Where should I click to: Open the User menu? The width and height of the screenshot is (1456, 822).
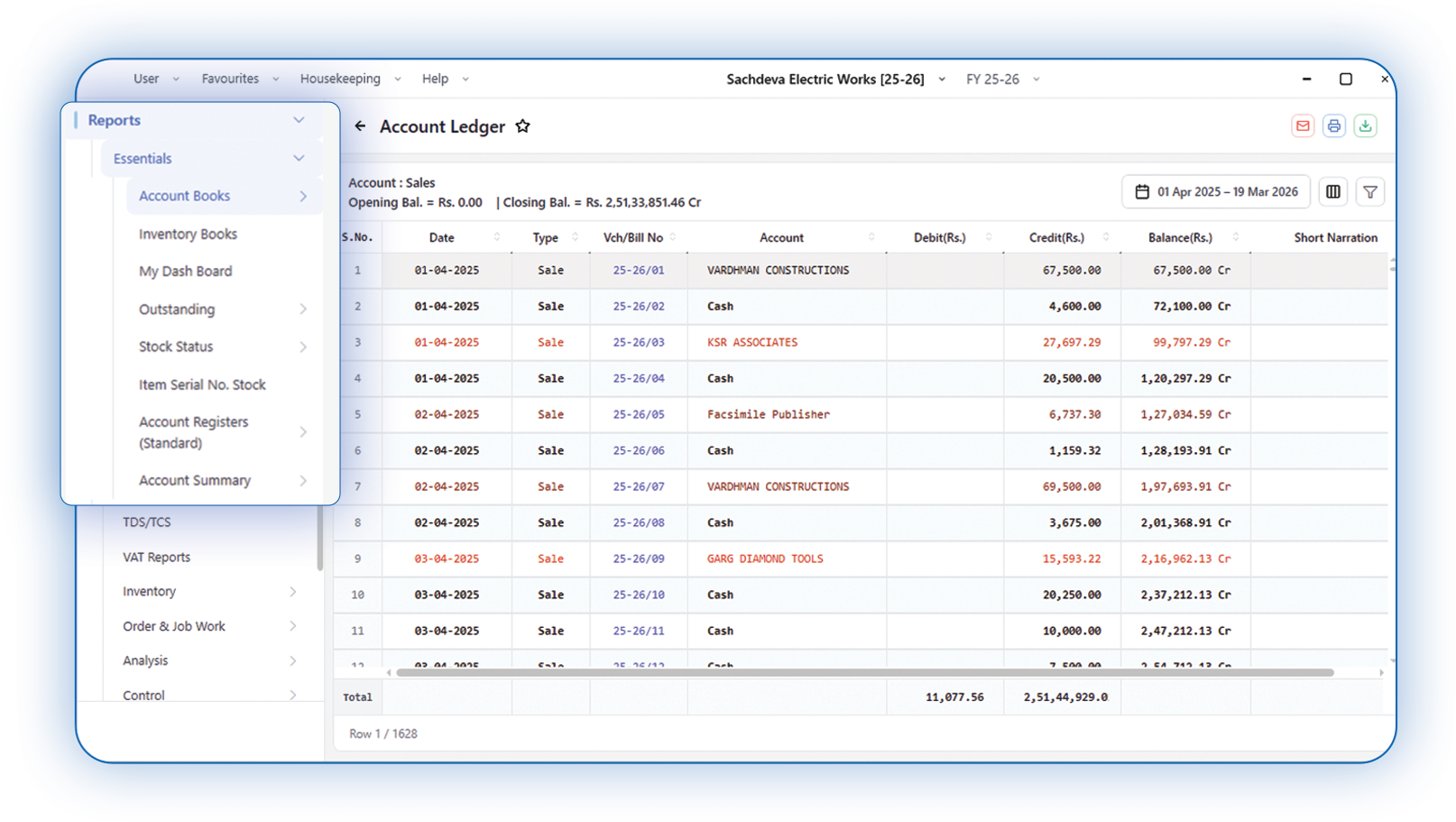(x=156, y=79)
